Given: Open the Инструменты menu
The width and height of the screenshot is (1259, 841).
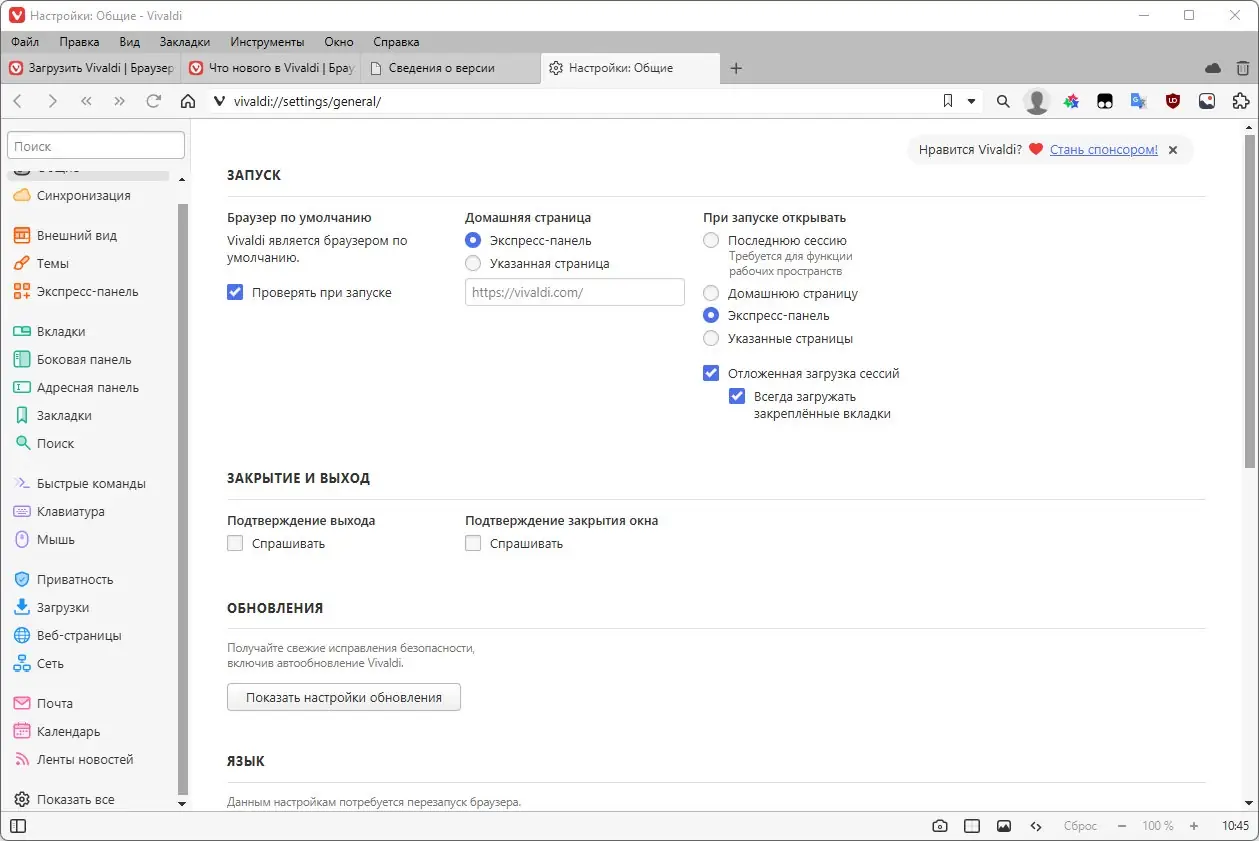Looking at the screenshot, I should tap(267, 42).
